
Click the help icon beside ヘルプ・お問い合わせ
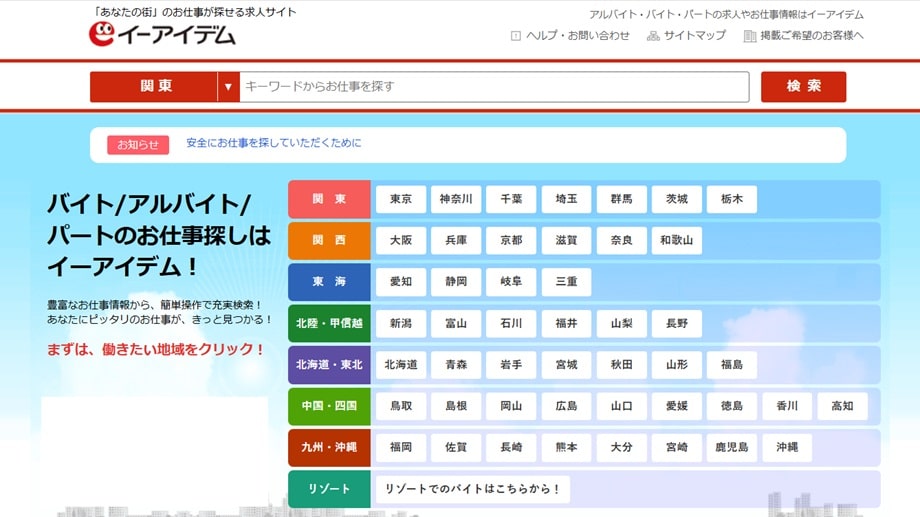tap(516, 36)
